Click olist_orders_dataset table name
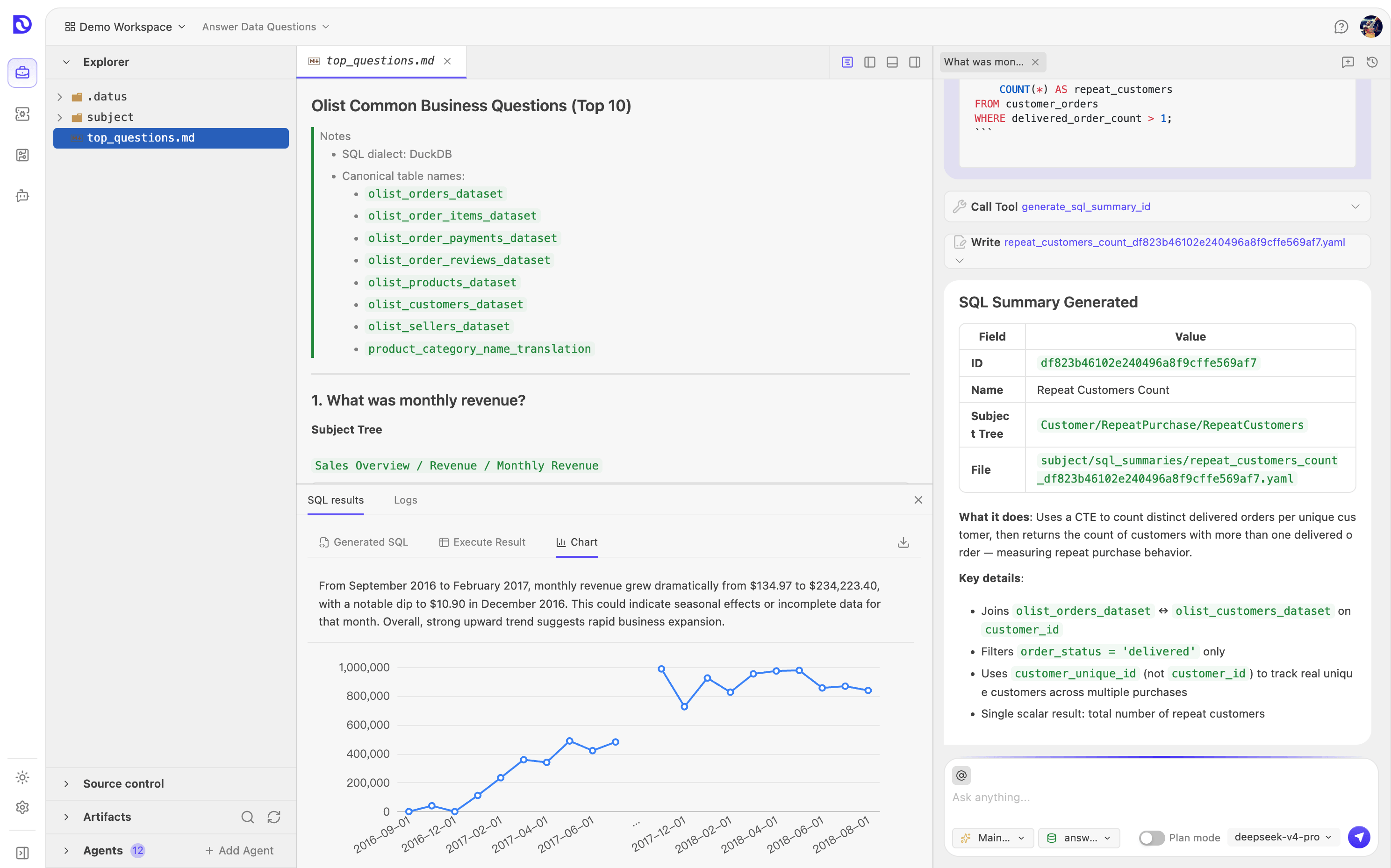 point(435,194)
